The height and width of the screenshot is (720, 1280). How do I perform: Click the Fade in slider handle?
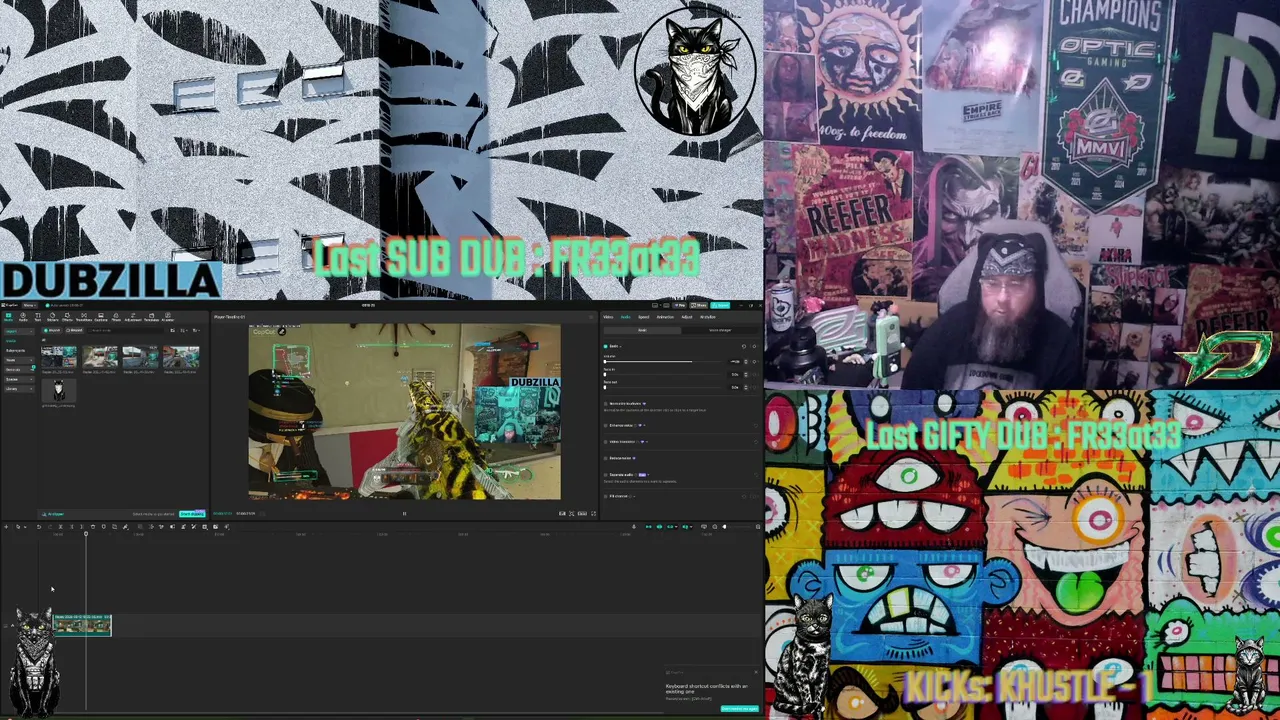tap(605, 375)
